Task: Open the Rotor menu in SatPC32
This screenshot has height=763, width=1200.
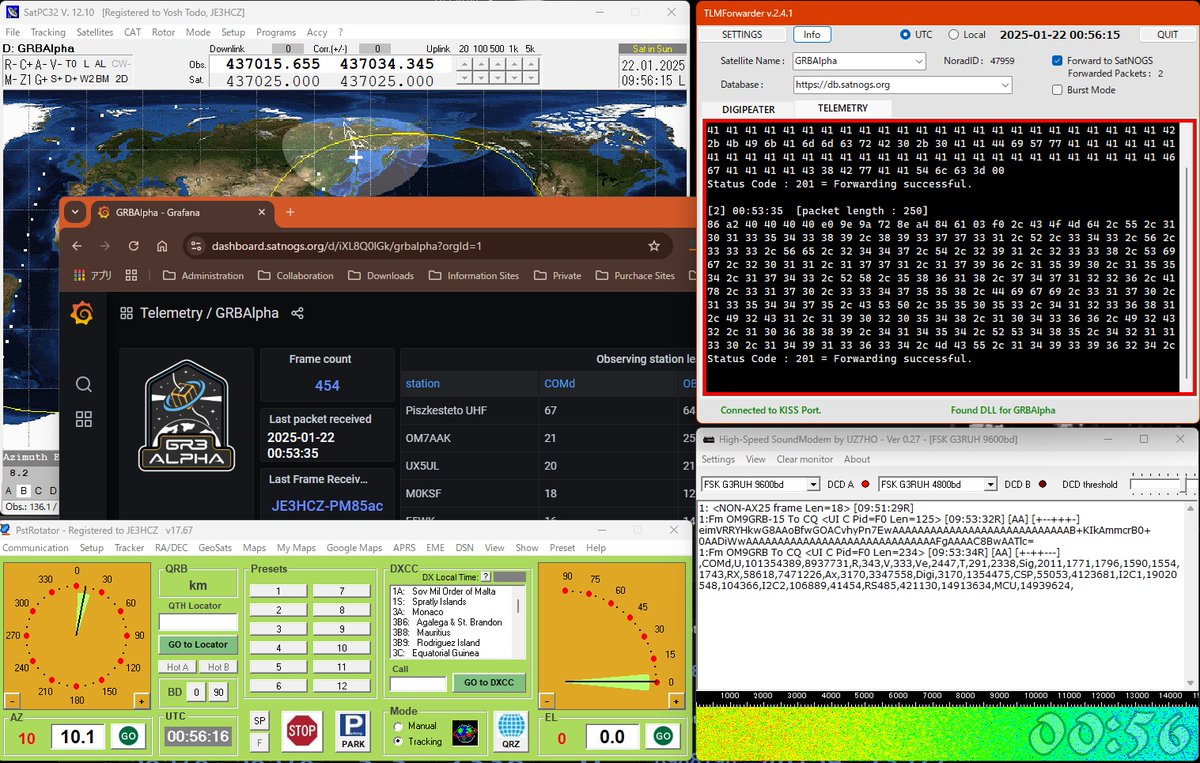Action: tap(163, 32)
